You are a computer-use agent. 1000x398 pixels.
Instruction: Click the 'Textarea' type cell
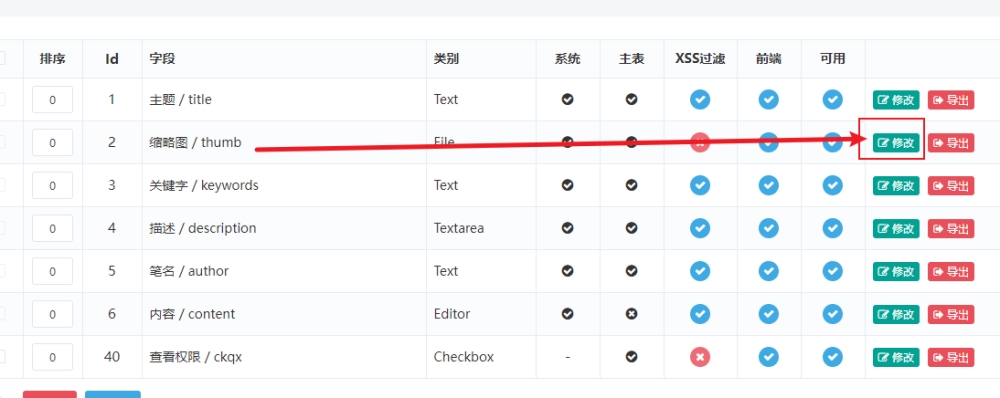click(459, 228)
